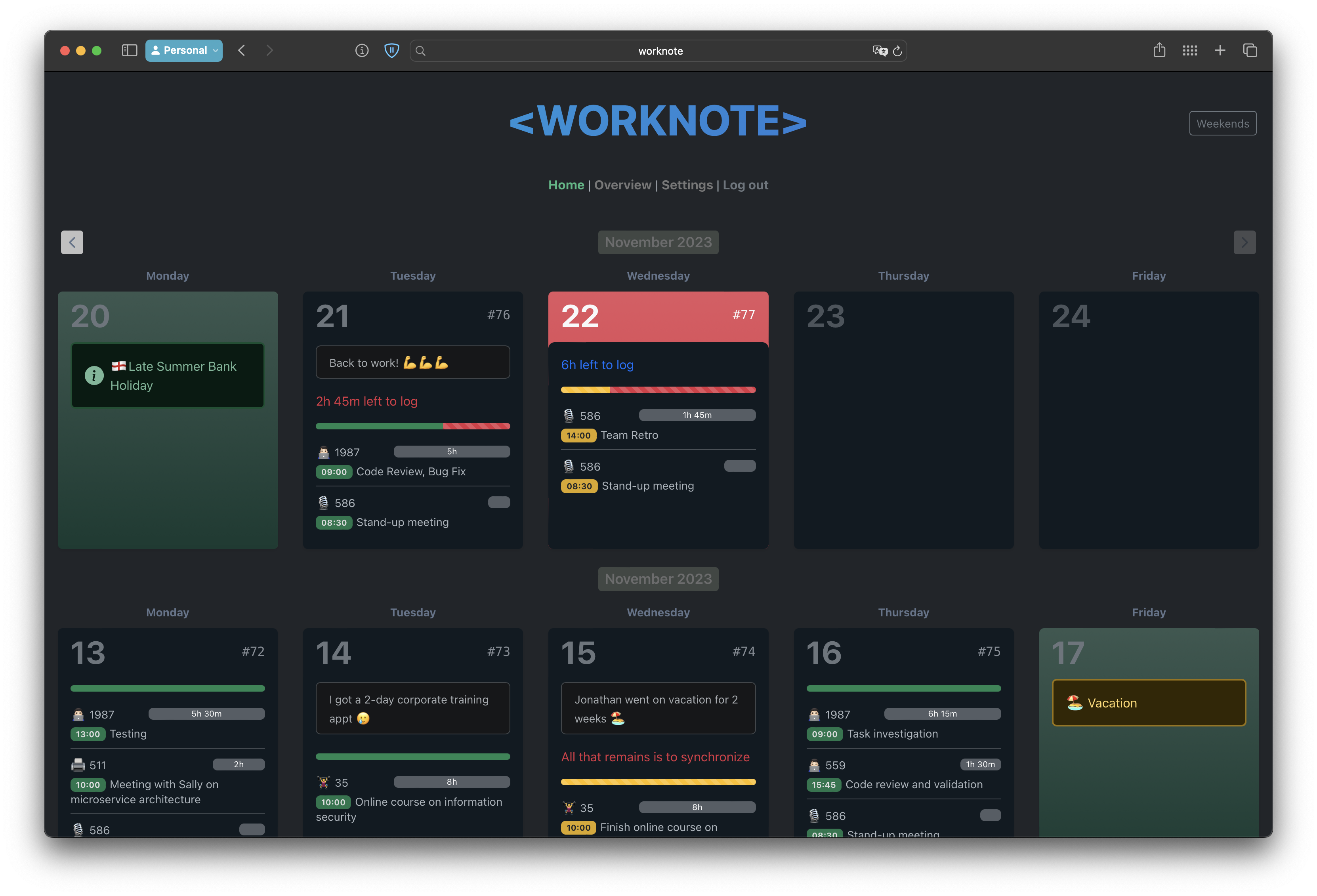The image size is (1317, 896).
Task: Click the Log out link
Action: [745, 185]
